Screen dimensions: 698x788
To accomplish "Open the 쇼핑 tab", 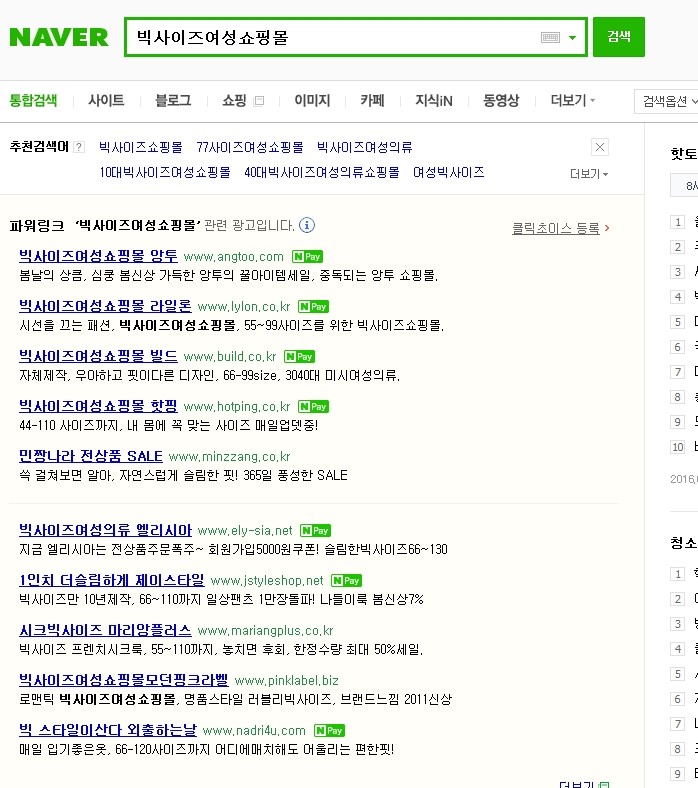I will (234, 101).
